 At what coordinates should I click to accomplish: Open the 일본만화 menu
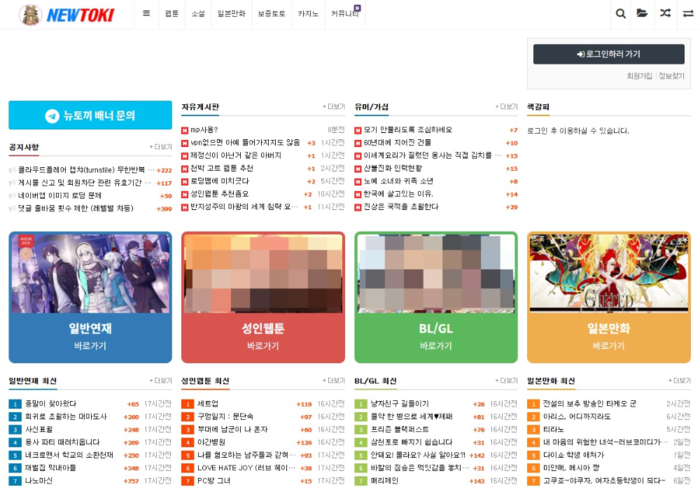(x=231, y=14)
